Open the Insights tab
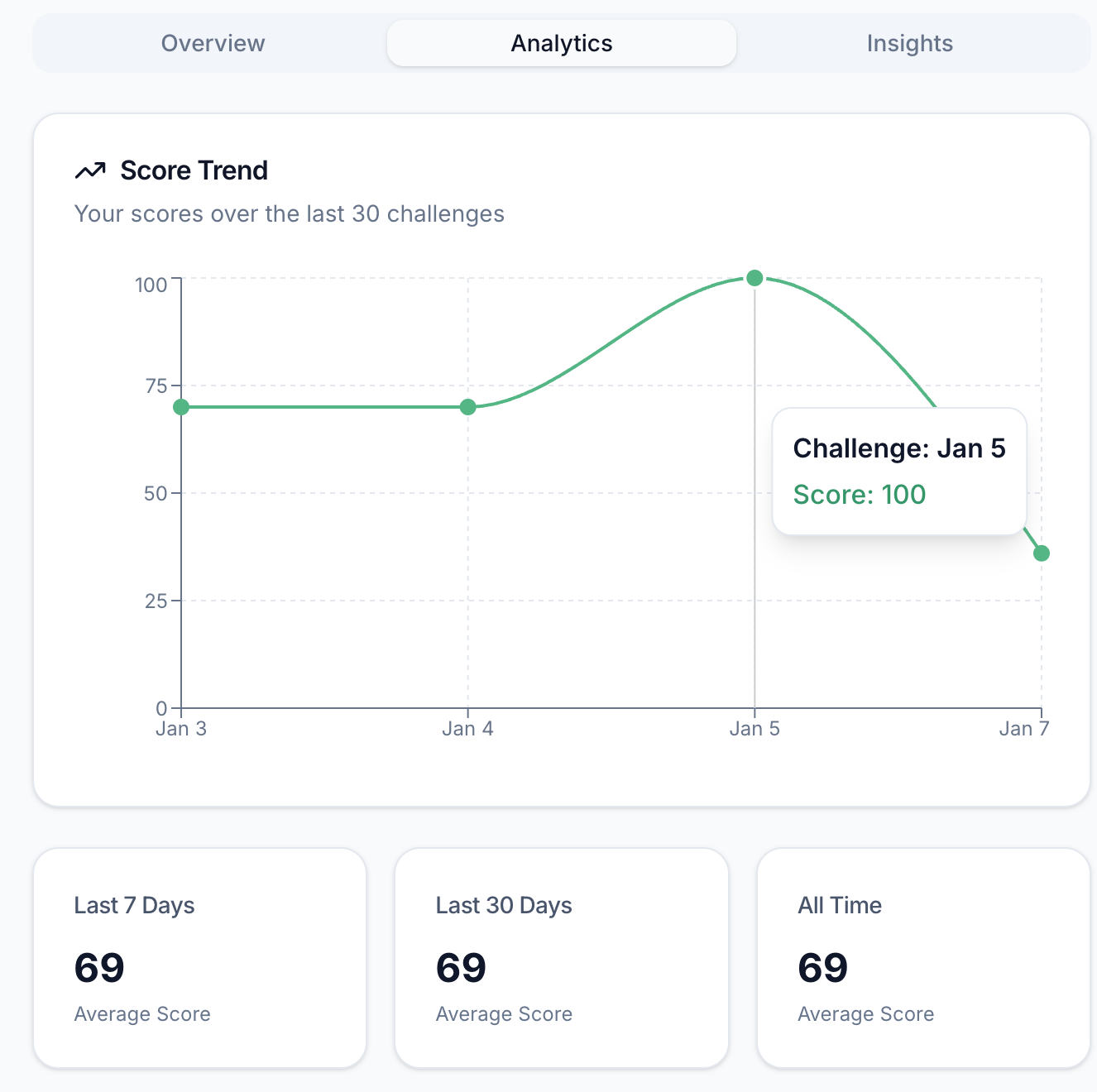1097x1092 pixels. click(910, 43)
